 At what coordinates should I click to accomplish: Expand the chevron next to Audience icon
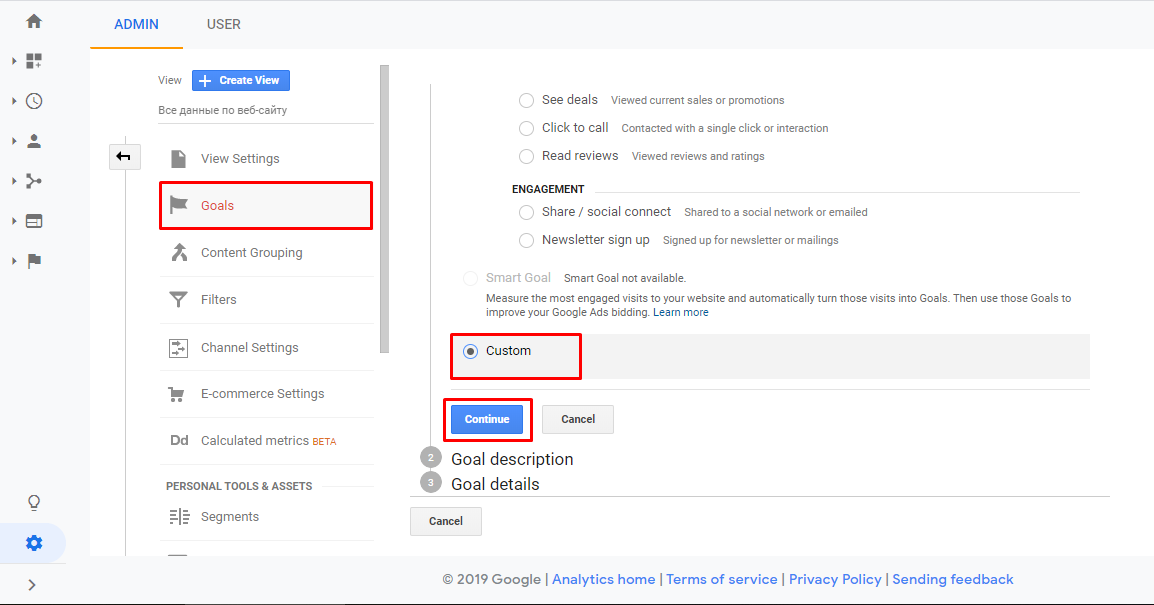[12, 140]
